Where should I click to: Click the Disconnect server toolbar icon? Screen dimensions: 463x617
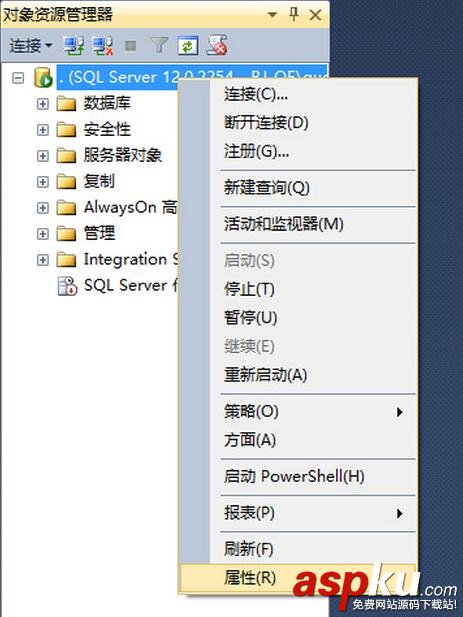[x=102, y=46]
